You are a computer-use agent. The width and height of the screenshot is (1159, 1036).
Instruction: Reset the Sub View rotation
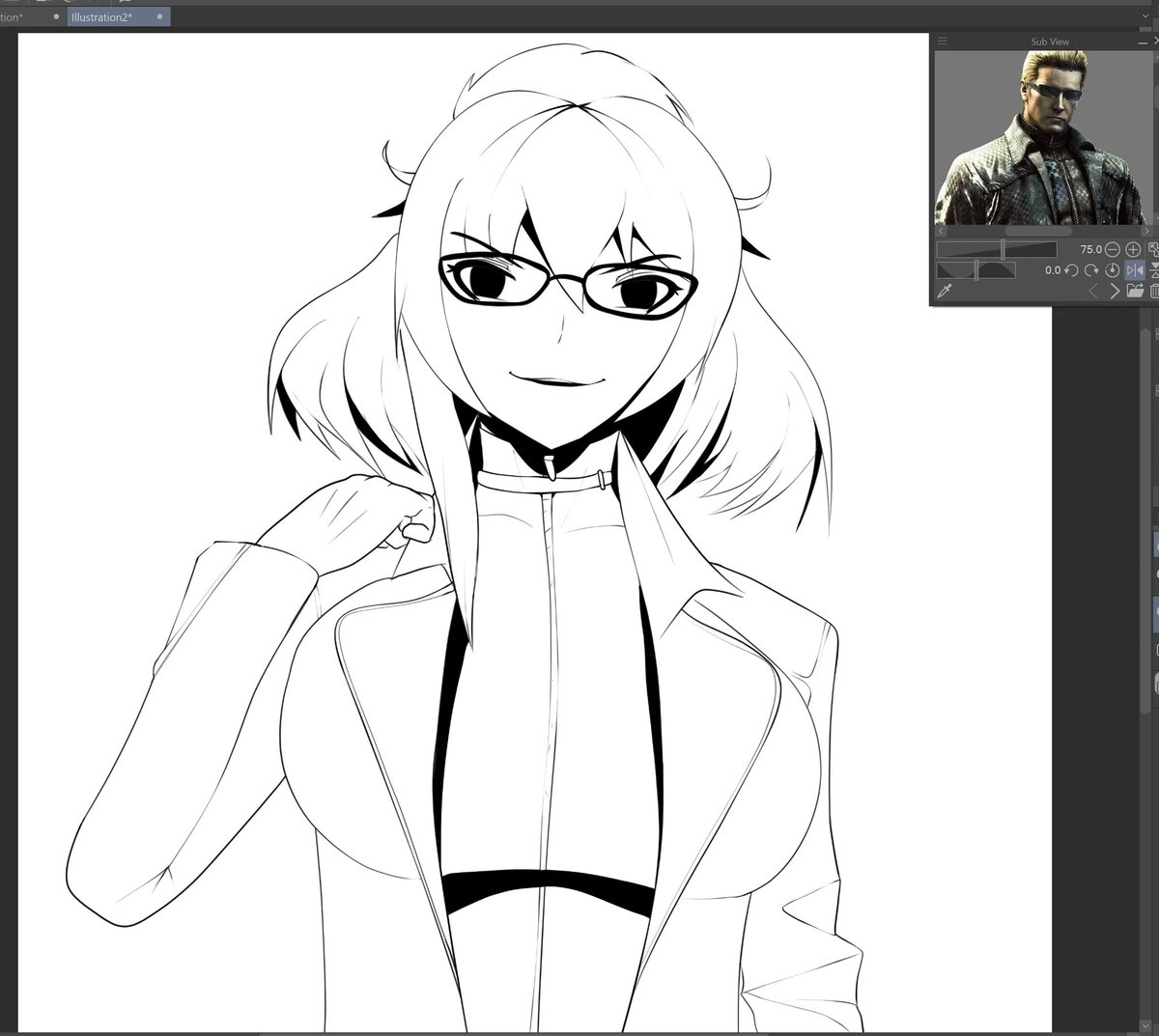tap(1112, 270)
